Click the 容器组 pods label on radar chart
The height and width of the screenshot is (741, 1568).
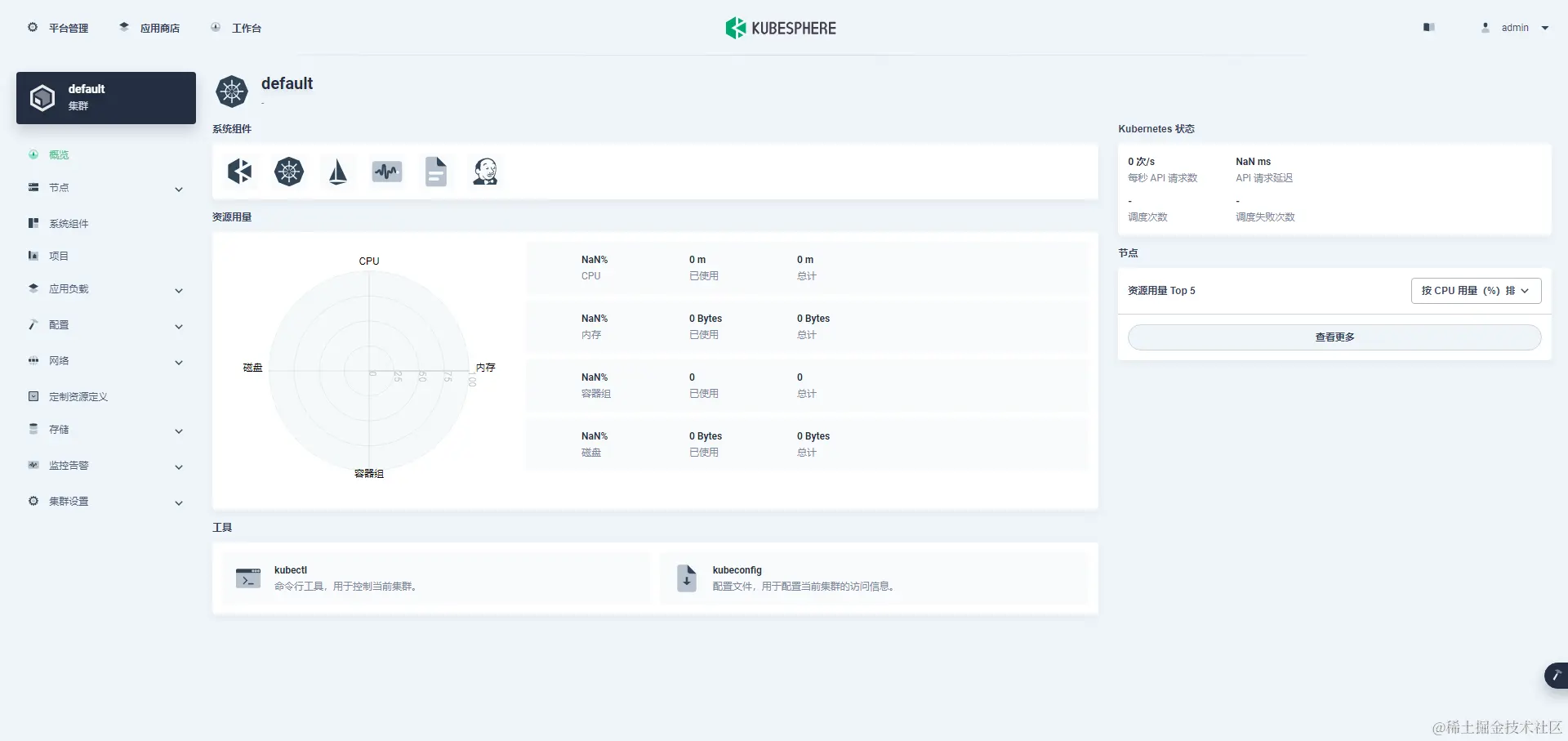tap(369, 474)
